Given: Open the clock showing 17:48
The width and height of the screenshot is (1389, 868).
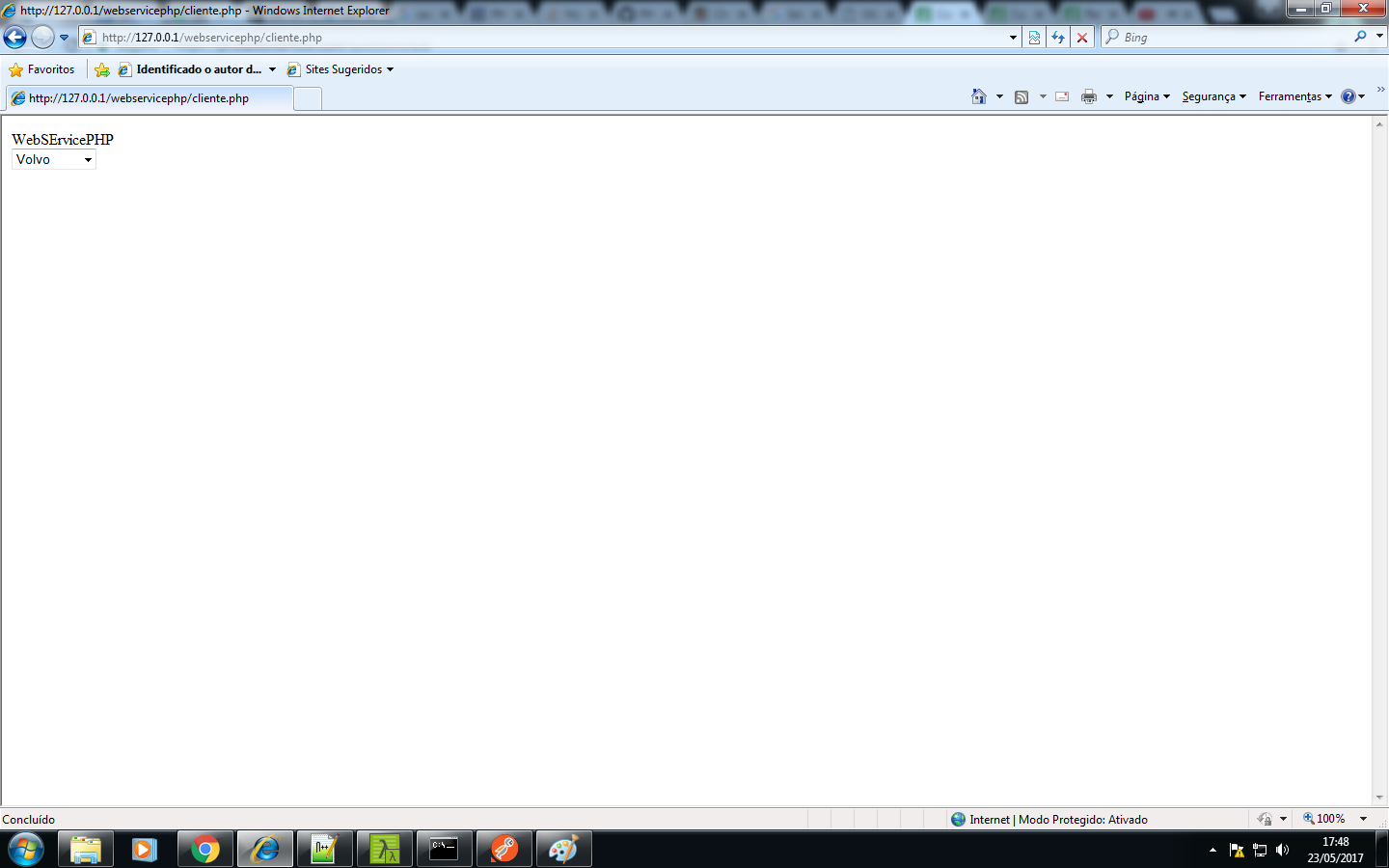Looking at the screenshot, I should (1336, 850).
